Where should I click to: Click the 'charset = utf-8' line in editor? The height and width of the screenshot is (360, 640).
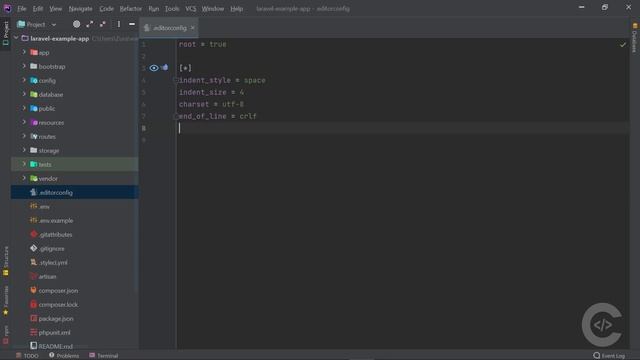(x=211, y=104)
